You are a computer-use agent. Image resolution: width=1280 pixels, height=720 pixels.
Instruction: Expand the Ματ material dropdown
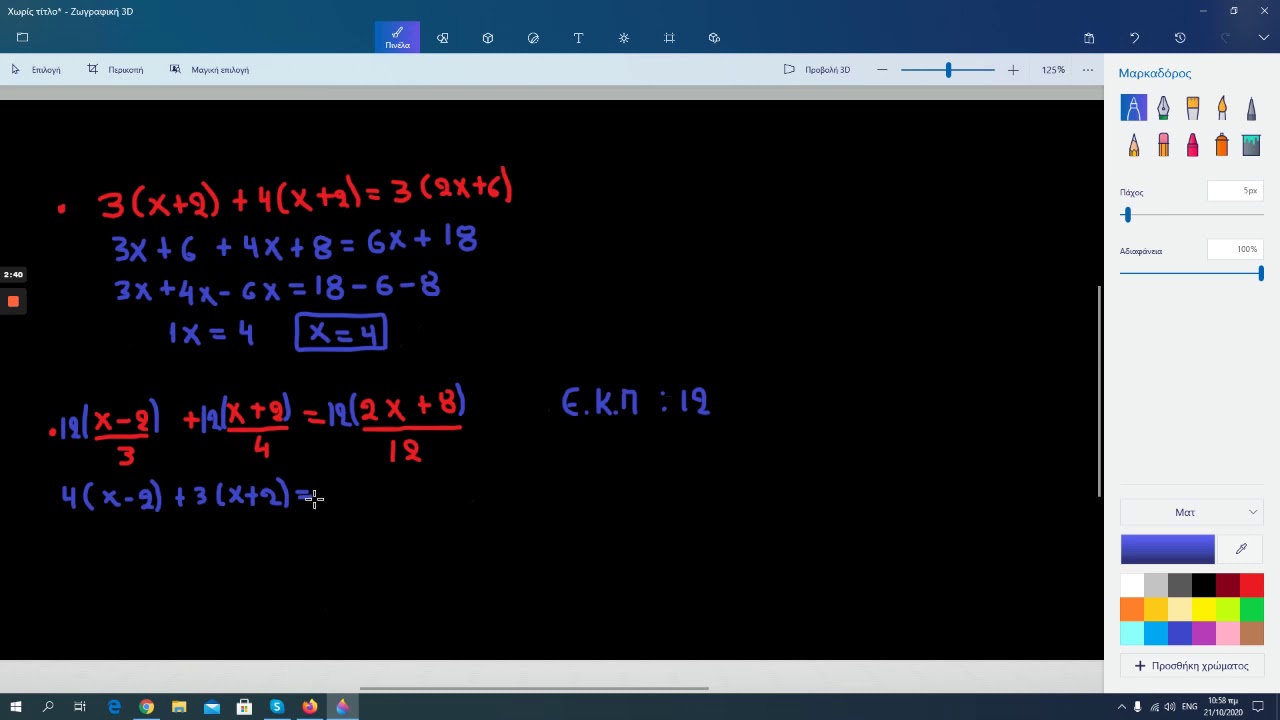[x=1192, y=512]
